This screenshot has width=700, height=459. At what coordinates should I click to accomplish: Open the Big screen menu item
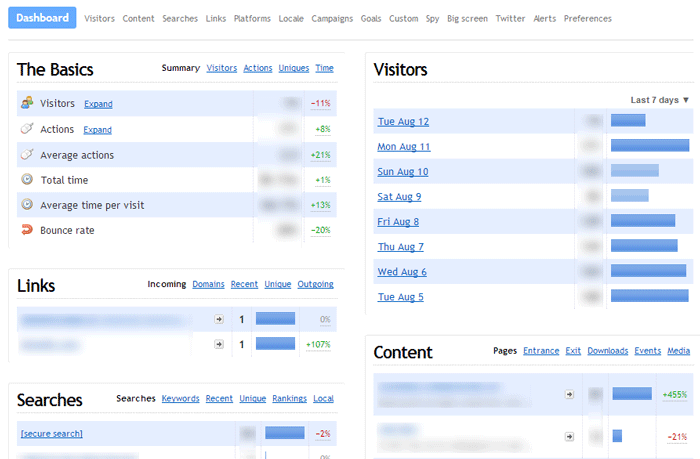tap(467, 18)
